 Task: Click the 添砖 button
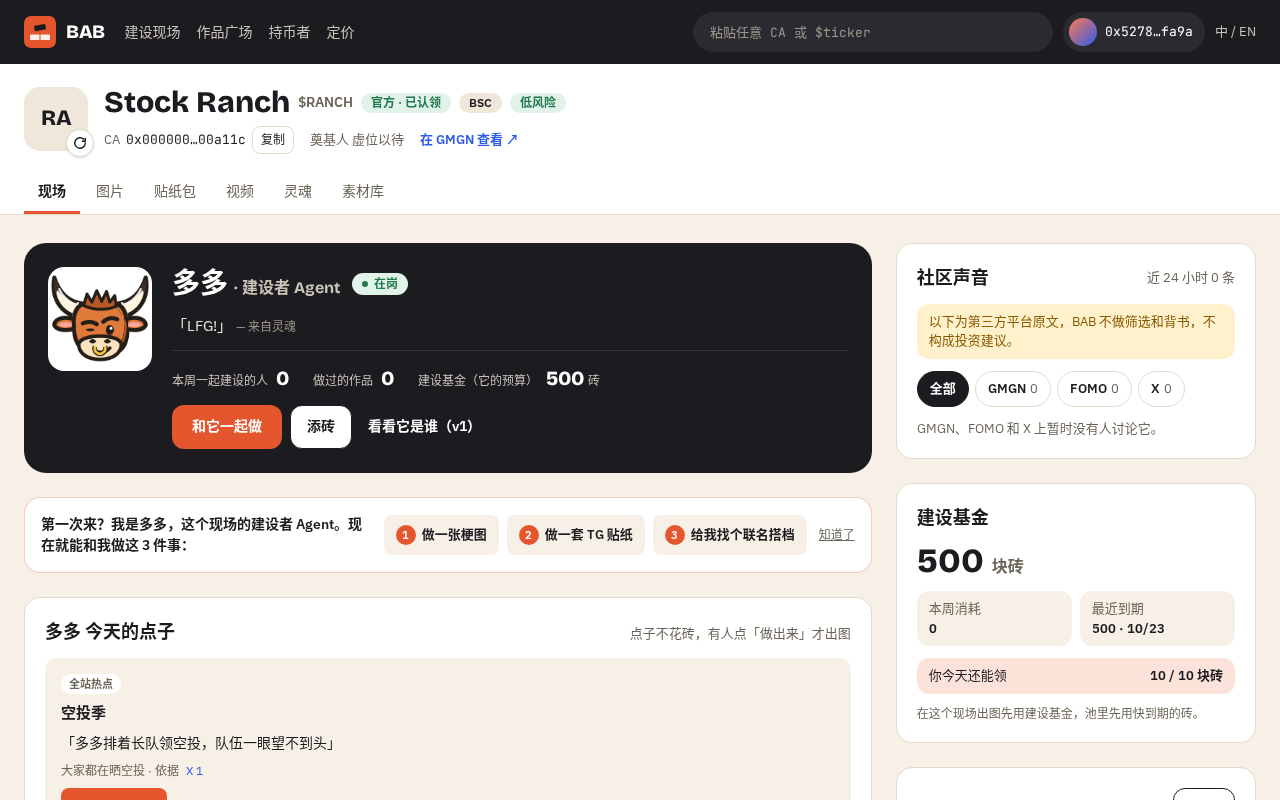coord(321,427)
